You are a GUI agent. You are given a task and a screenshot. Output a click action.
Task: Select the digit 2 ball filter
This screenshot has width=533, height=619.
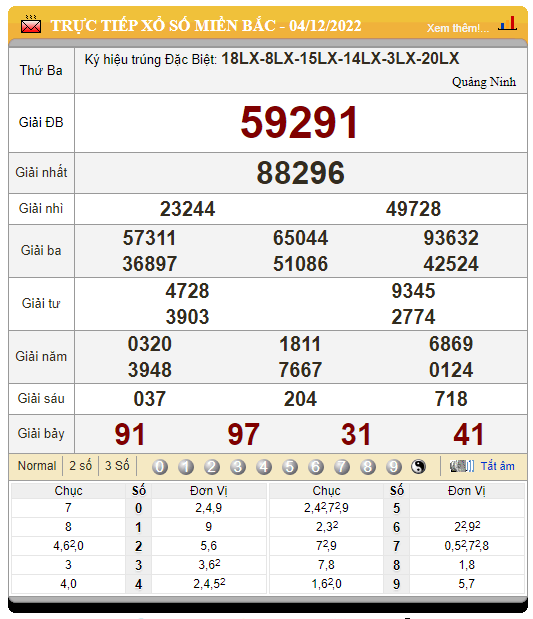(x=212, y=467)
